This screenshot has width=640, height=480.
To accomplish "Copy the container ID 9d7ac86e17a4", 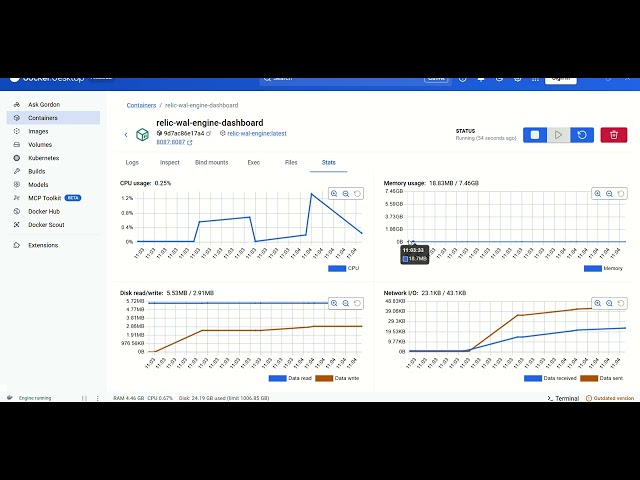I will tap(209, 133).
